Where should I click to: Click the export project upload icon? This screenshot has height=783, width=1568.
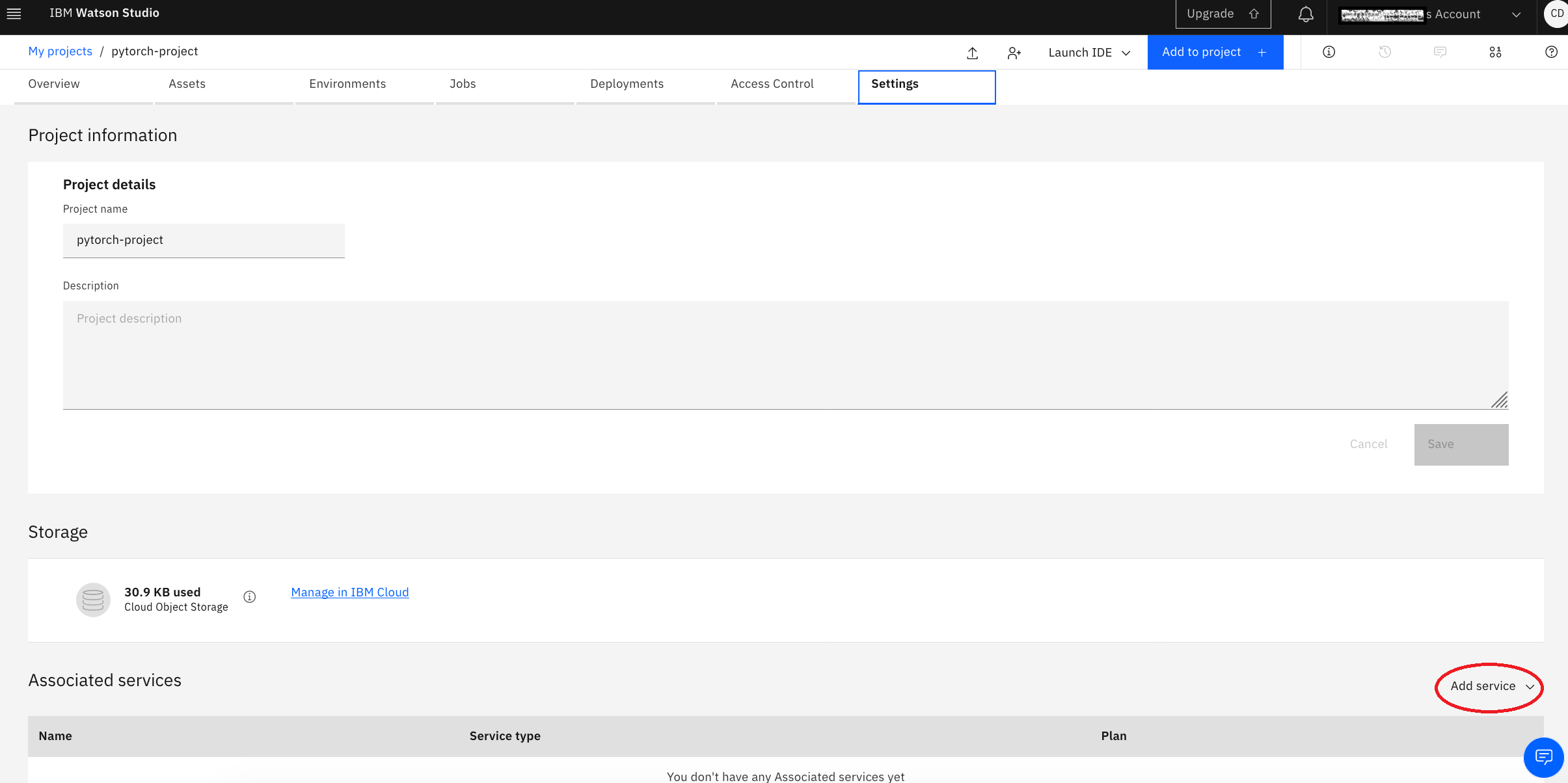click(x=972, y=53)
